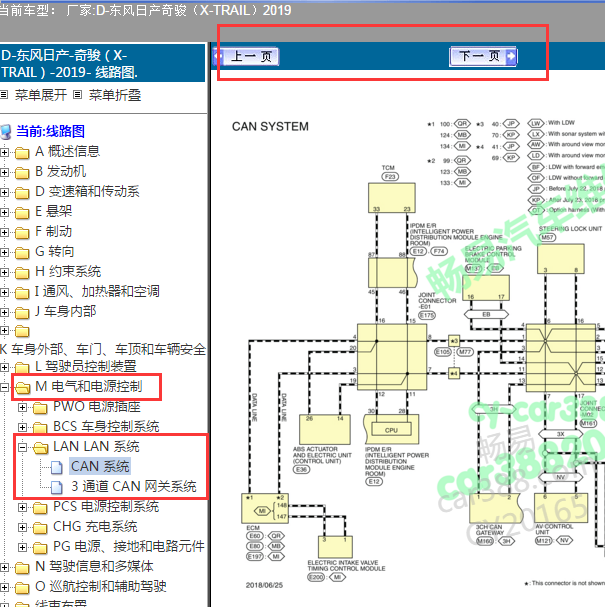Click folder icon of G 转向

[x=22, y=253]
